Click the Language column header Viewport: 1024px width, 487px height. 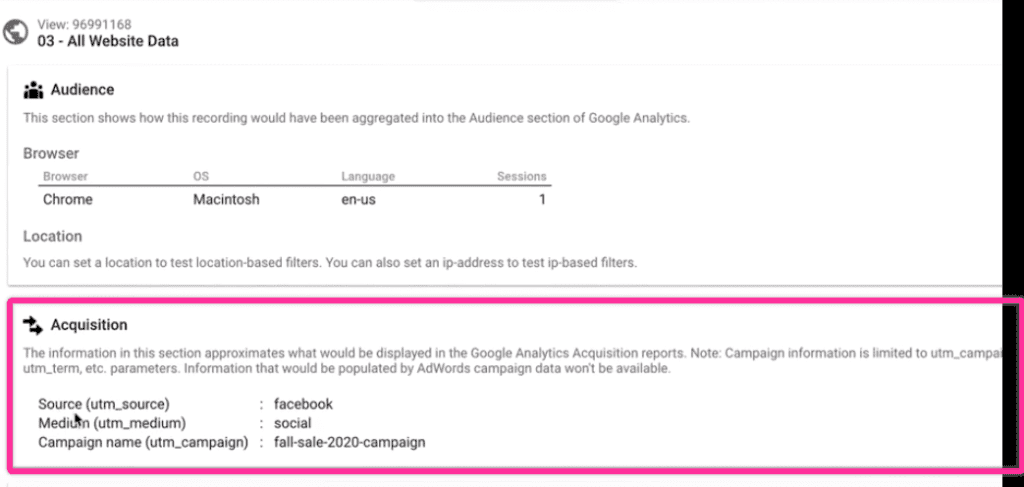[x=368, y=176]
